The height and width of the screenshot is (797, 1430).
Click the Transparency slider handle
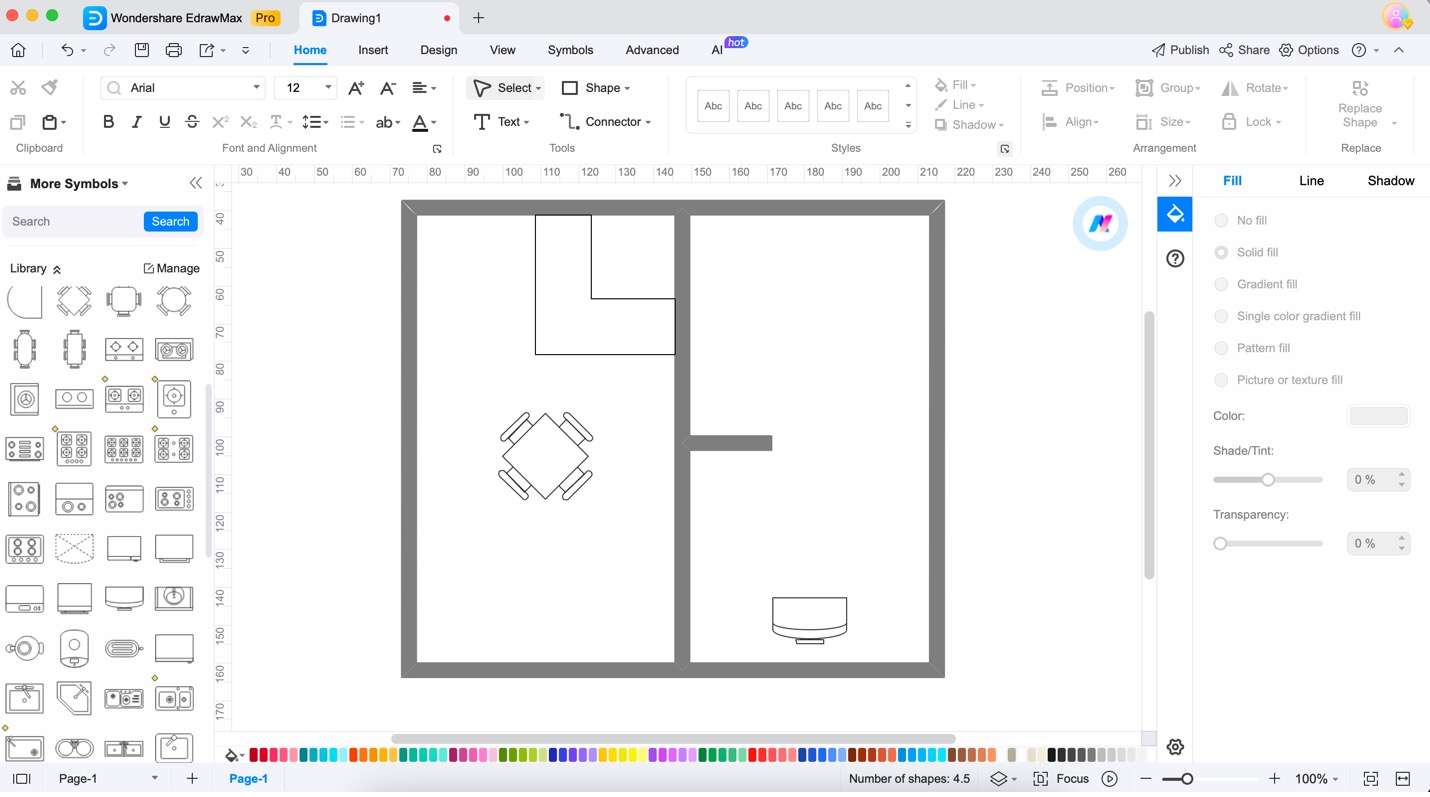(x=1220, y=544)
